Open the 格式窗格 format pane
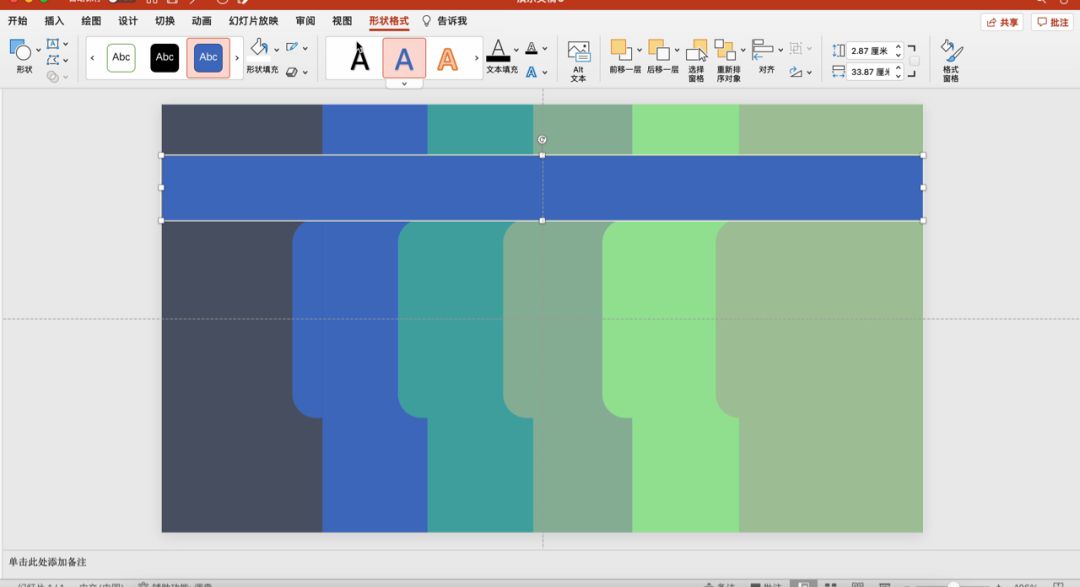The width and height of the screenshot is (1080, 587). (951, 61)
